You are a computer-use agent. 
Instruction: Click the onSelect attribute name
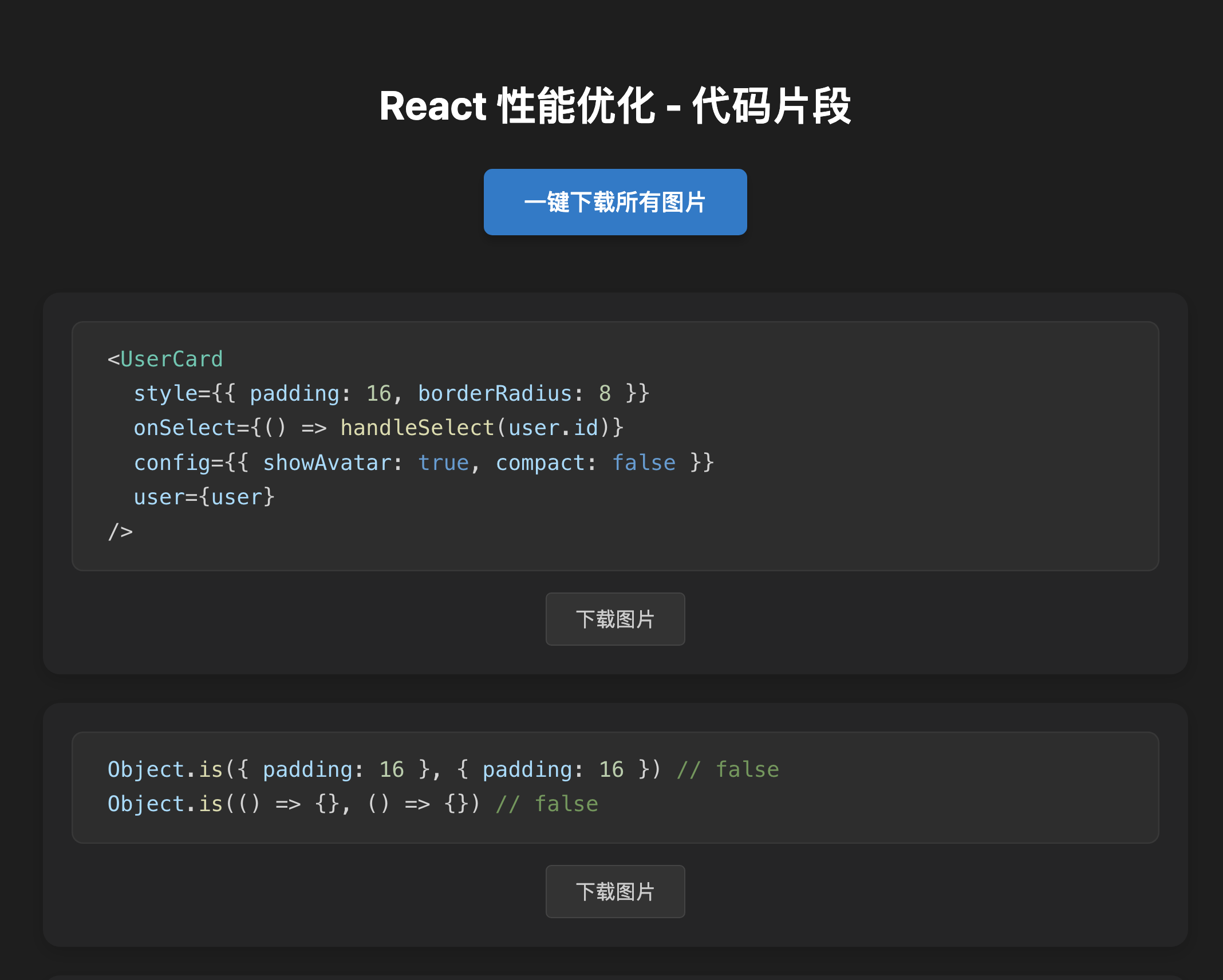tap(184, 428)
